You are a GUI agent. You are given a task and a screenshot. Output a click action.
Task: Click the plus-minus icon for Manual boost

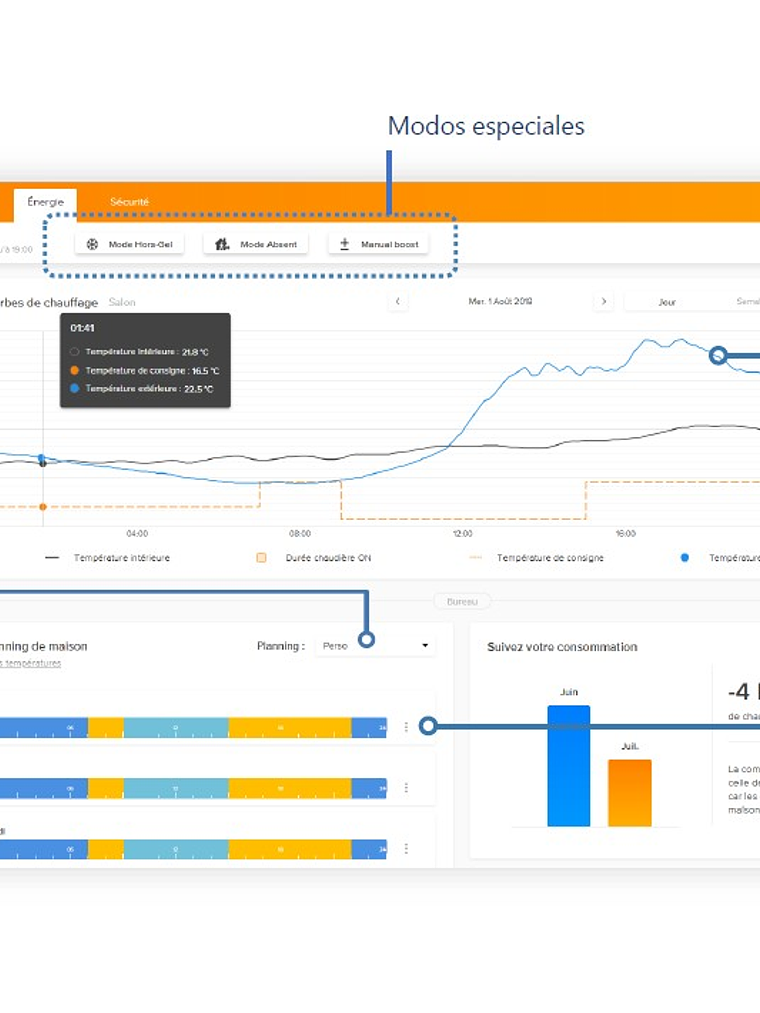click(345, 244)
